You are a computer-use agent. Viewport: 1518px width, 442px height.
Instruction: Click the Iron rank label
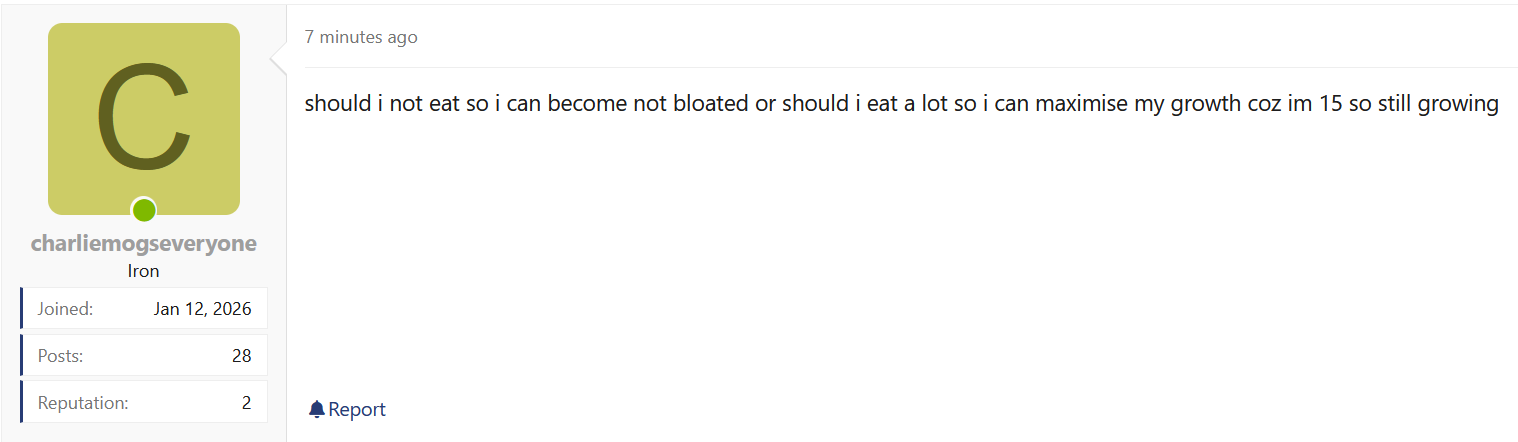(x=144, y=271)
